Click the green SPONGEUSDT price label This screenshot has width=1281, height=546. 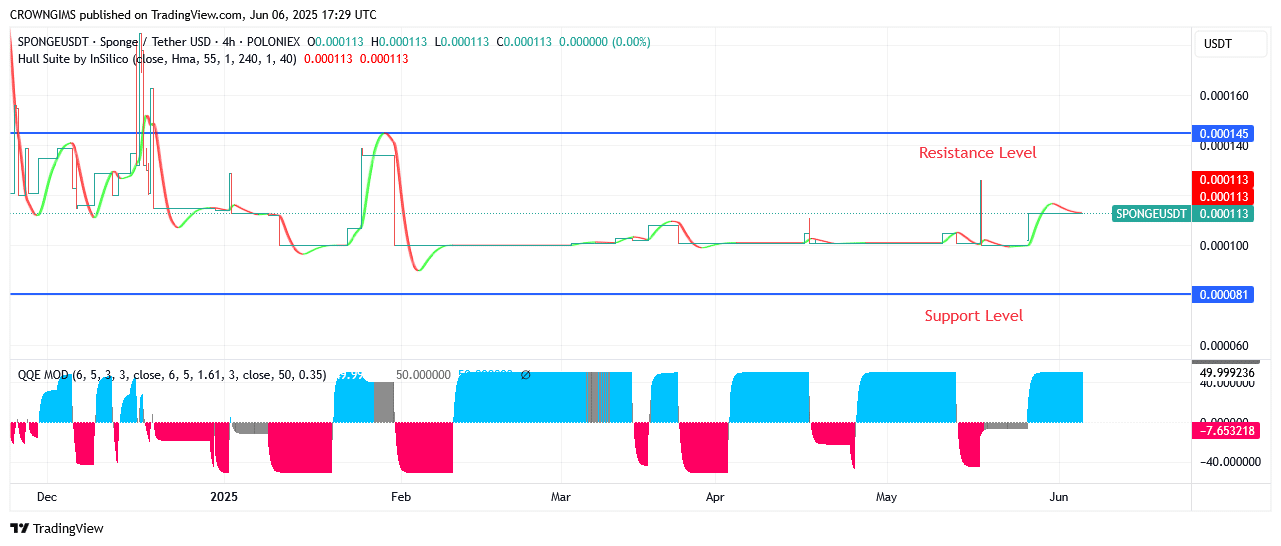(1151, 213)
